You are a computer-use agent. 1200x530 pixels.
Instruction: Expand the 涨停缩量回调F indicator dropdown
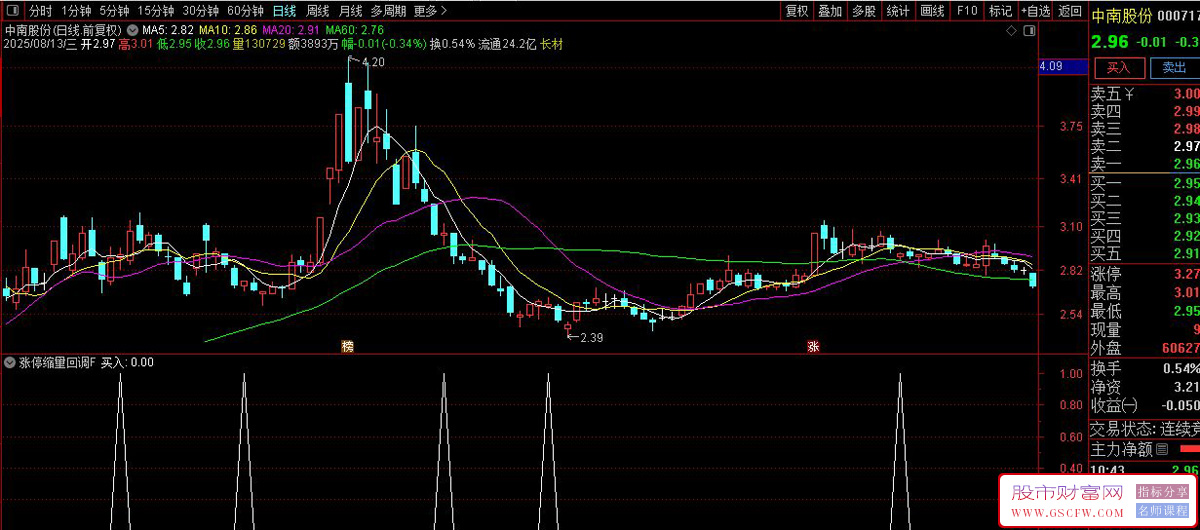pyautogui.click(x=10, y=362)
